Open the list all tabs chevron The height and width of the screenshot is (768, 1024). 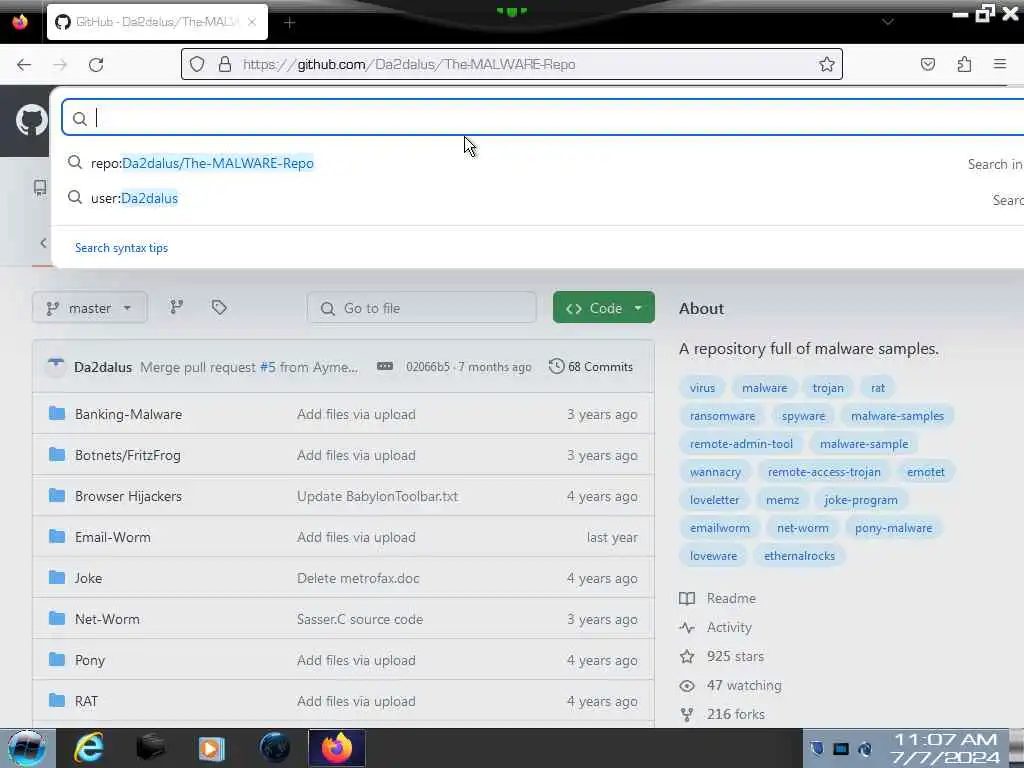(x=888, y=22)
